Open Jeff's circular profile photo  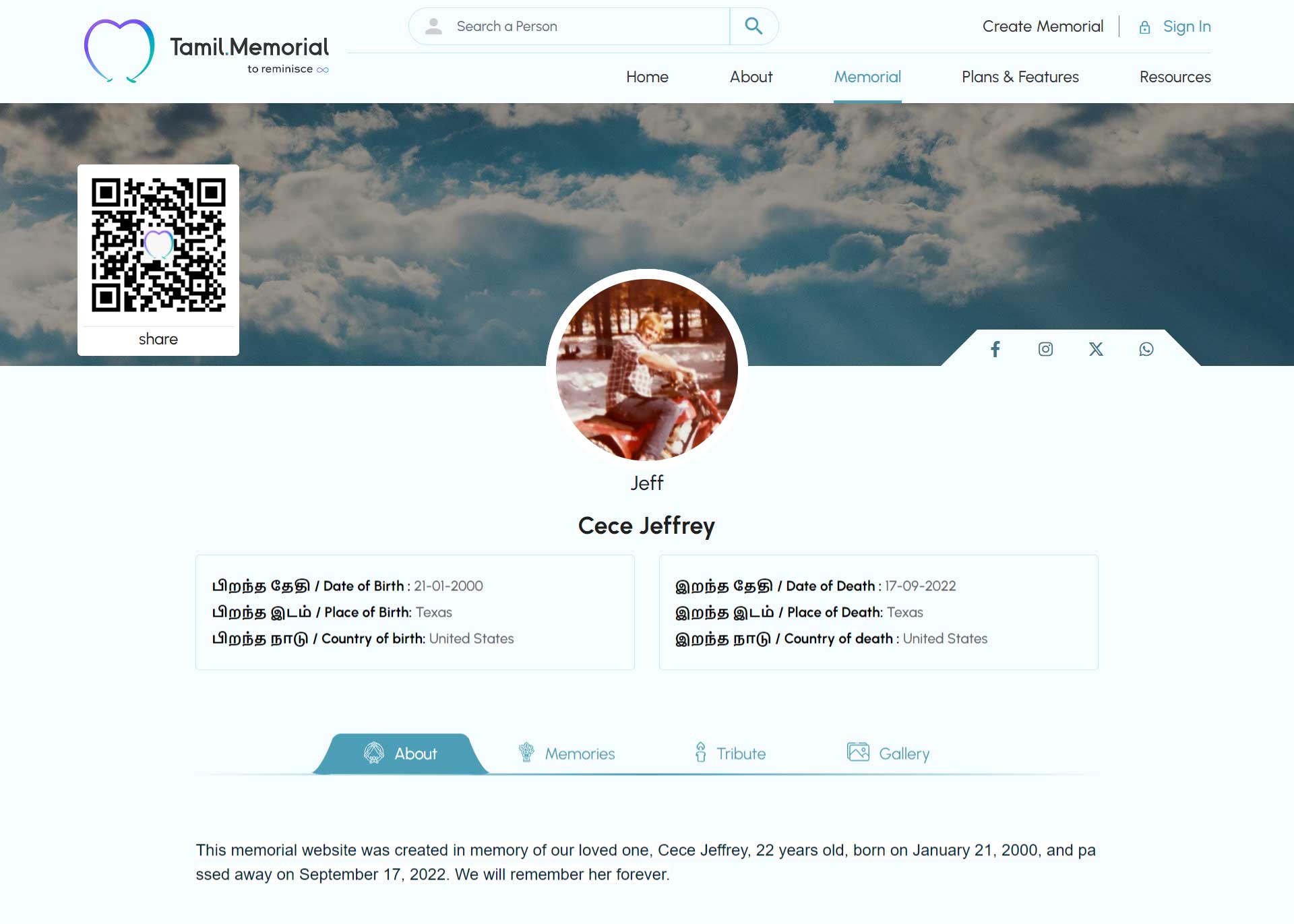(647, 370)
